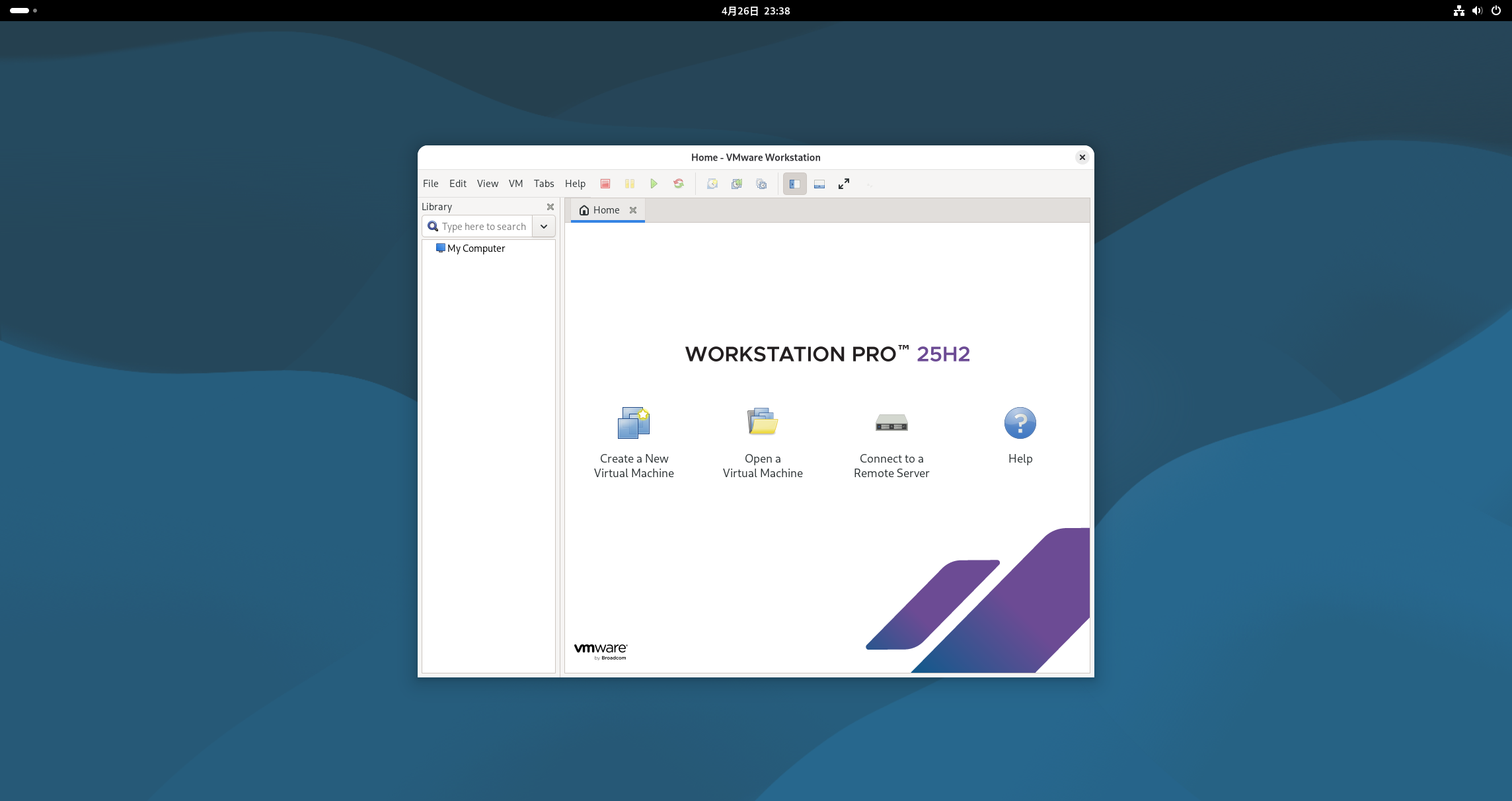Image resolution: width=1512 pixels, height=801 pixels.
Task: Click Connect to a Remote Server
Action: (x=891, y=441)
